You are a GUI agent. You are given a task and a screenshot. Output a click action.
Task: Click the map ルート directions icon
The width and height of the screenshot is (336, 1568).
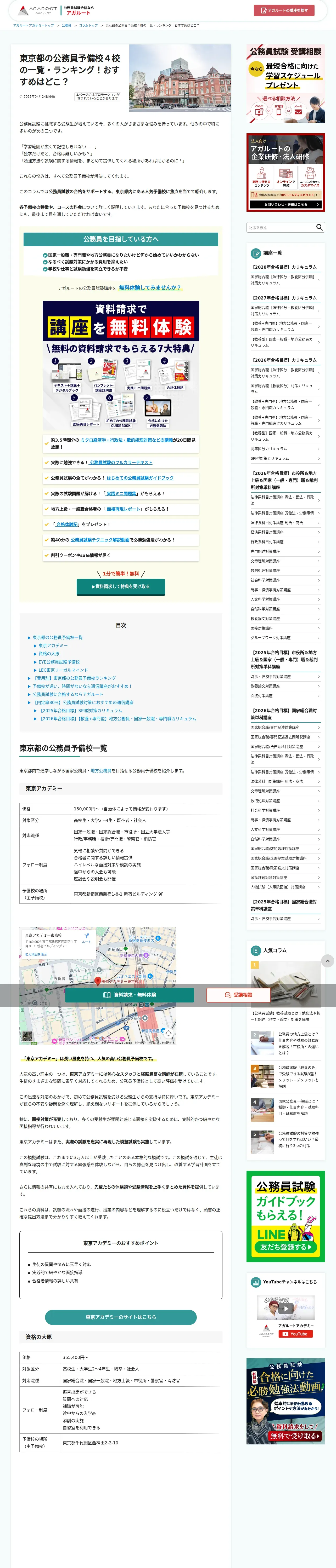pyautogui.click(x=87, y=937)
